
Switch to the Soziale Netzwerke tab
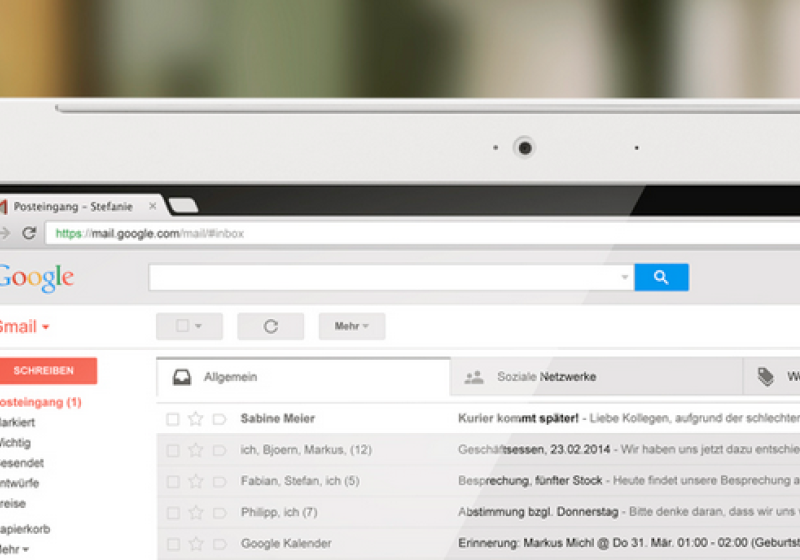[596, 377]
